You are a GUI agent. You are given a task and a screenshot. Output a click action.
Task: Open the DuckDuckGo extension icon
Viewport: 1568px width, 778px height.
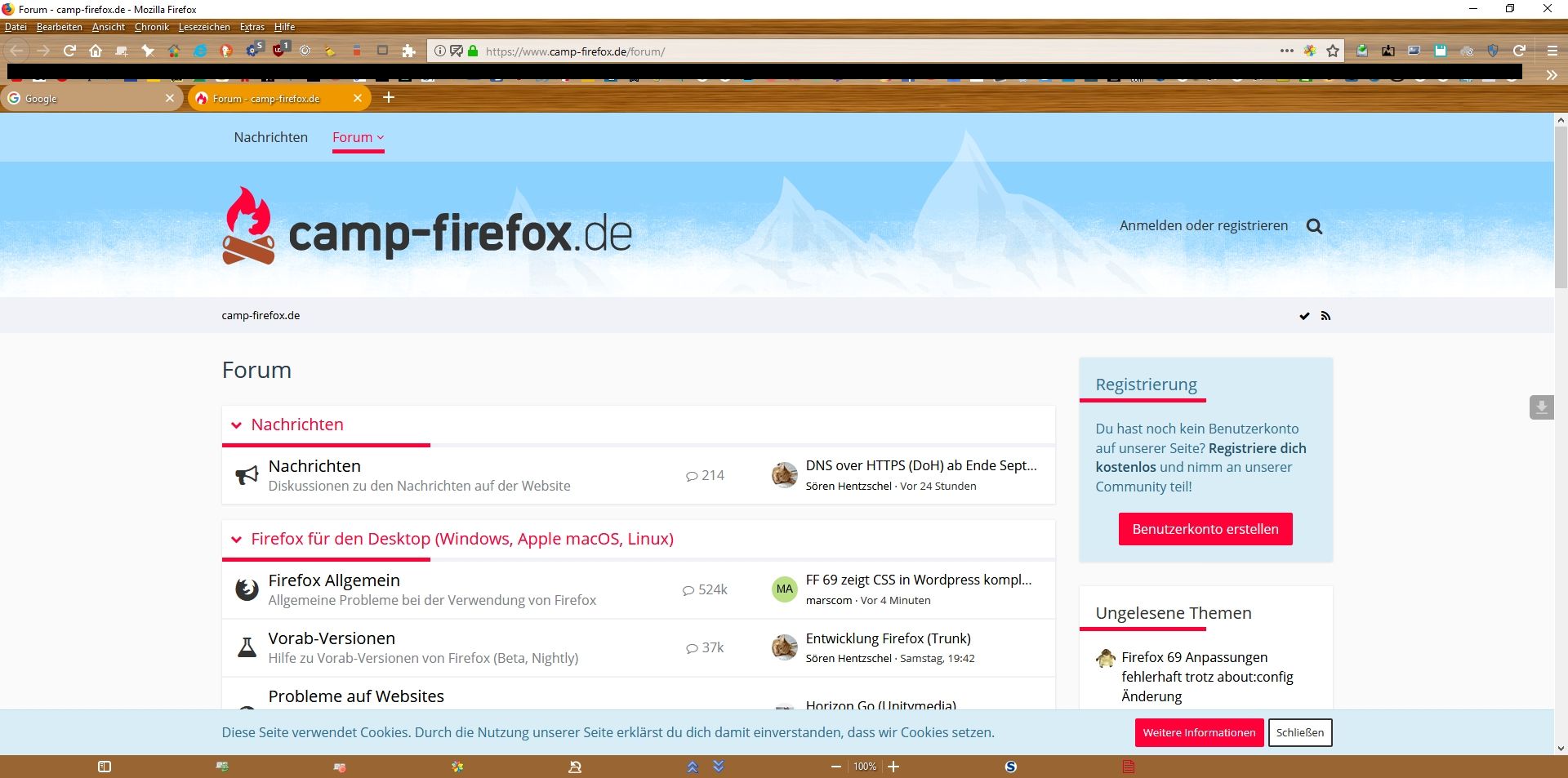click(226, 51)
